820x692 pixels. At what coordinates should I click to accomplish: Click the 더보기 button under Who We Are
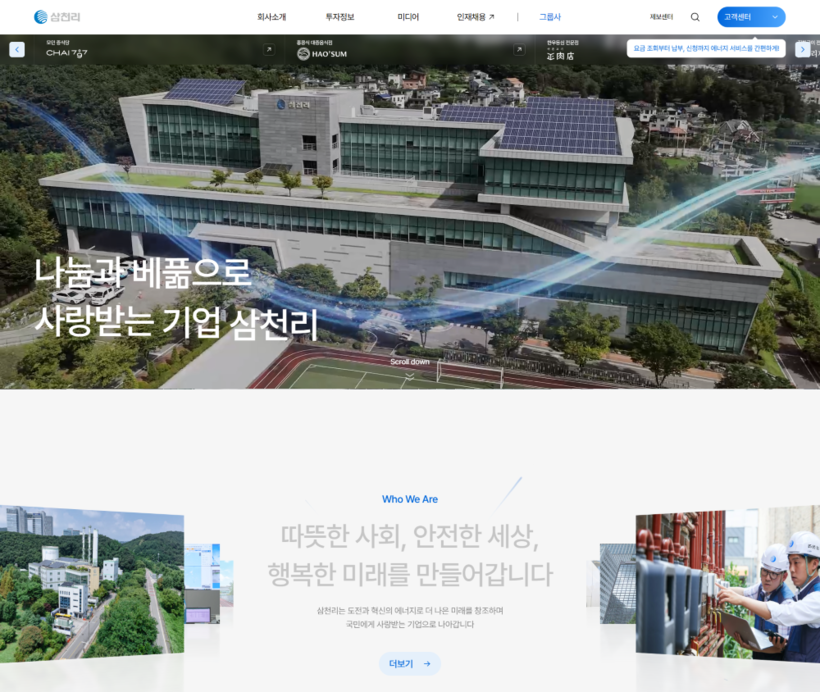click(x=409, y=663)
